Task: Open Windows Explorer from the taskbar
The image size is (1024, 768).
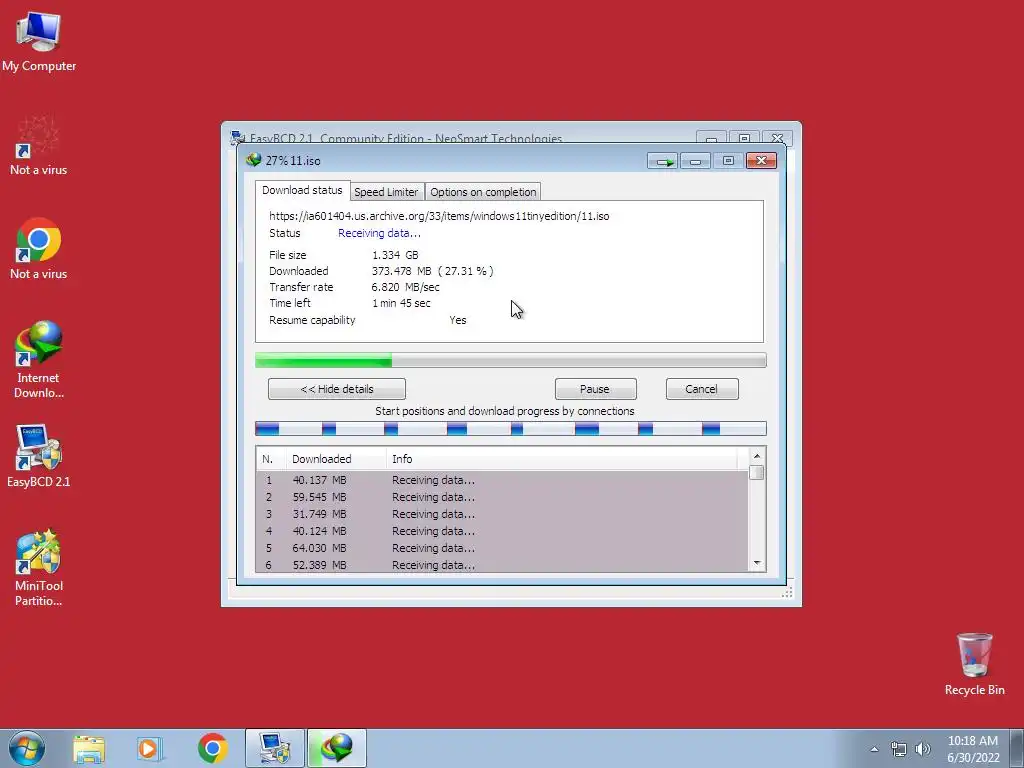Action: (89, 748)
